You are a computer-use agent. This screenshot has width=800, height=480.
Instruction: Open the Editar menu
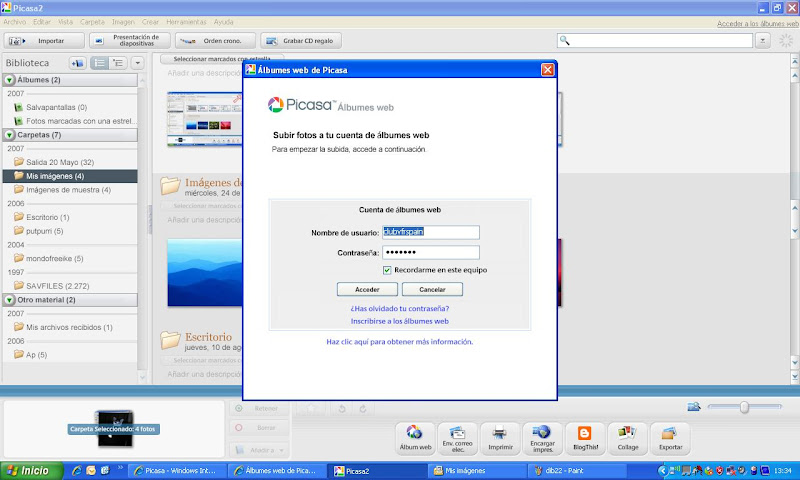point(42,22)
